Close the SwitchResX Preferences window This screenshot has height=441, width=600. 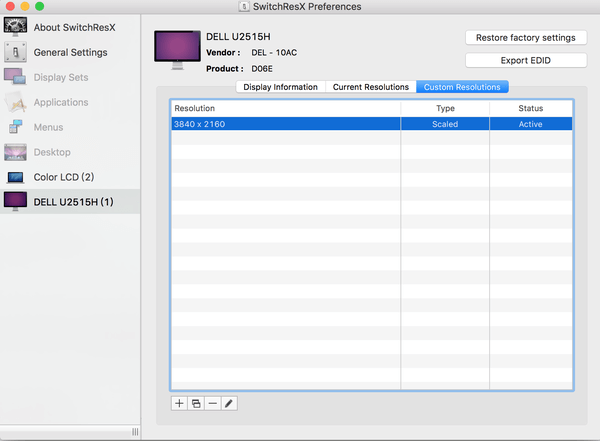point(10,6)
